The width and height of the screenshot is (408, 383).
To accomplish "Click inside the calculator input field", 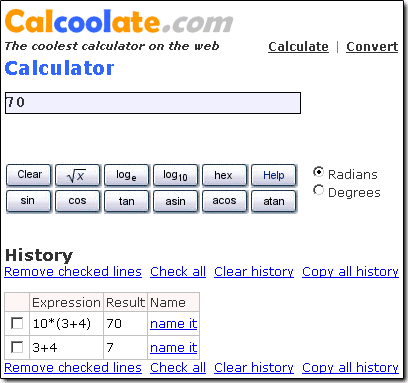I will click(153, 103).
